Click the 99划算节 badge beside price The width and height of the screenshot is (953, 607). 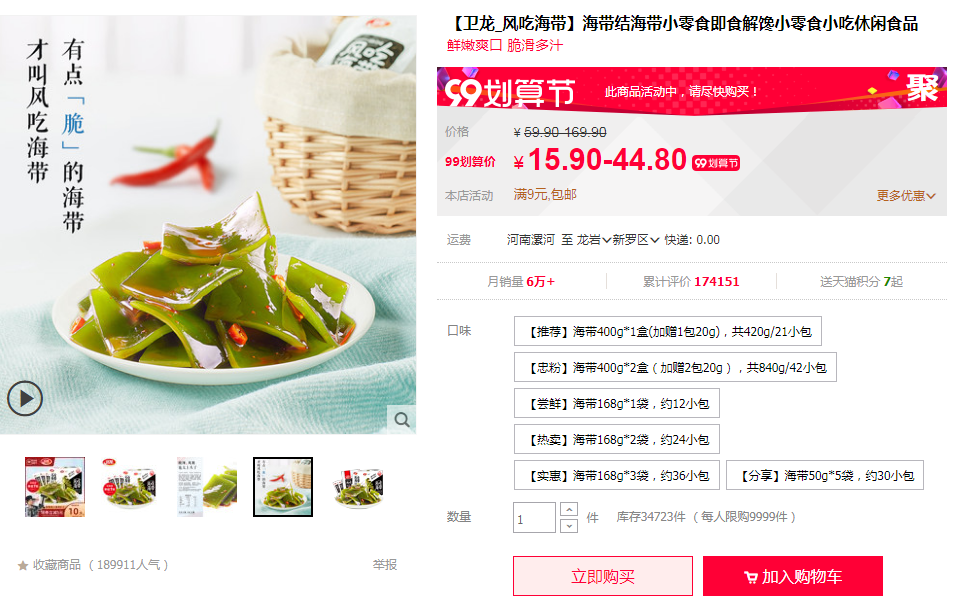716,163
